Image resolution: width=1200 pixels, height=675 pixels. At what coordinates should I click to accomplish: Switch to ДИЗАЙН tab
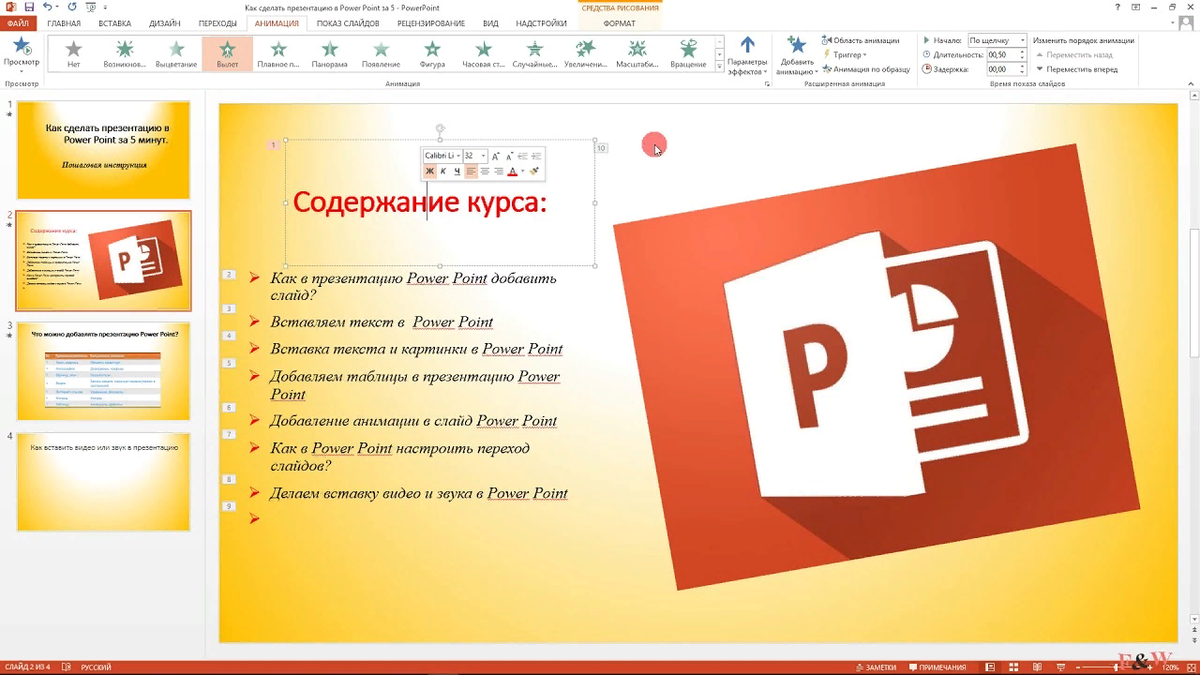coord(164,23)
